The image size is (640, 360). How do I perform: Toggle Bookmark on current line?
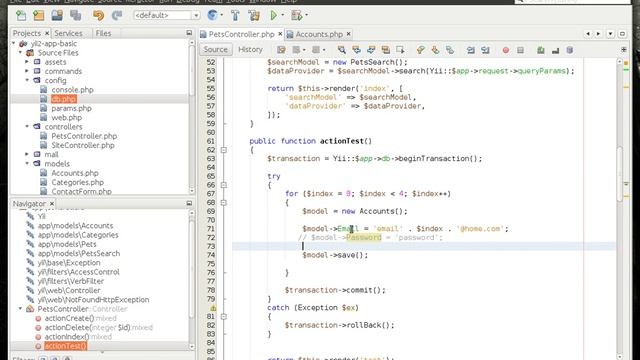click(x=450, y=50)
